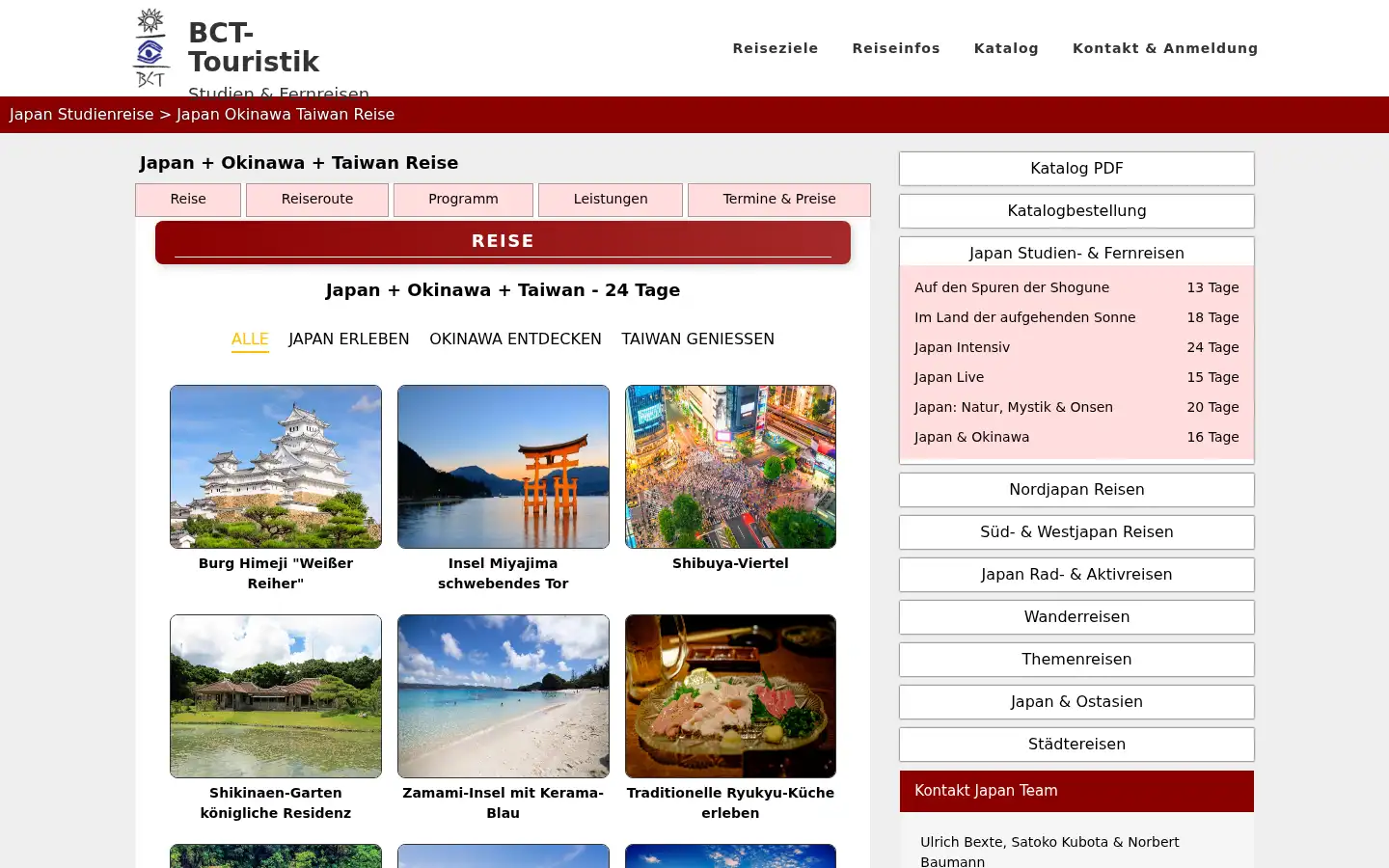Viewport: 1389px width, 868px height.
Task: Click the Japan Okinawa Taiwan Reise breadcrumb
Action: [286, 114]
